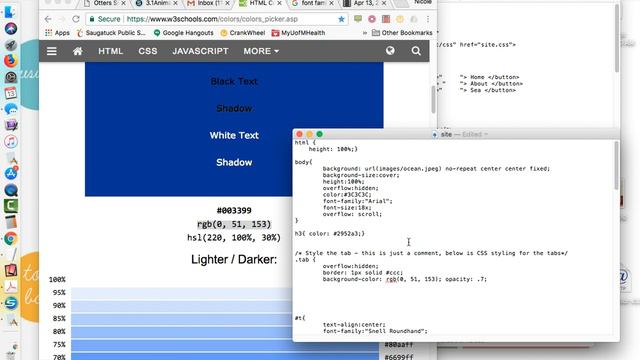Open the Other Bookmarks folder
The image size is (640, 360).
(x=402, y=33)
